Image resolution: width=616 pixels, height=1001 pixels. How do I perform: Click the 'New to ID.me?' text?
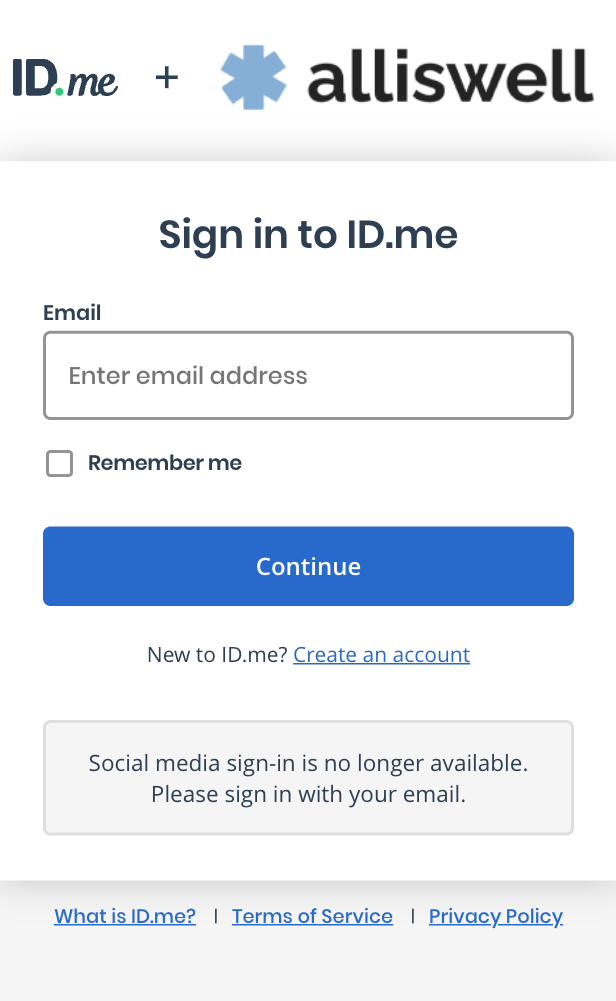(217, 655)
